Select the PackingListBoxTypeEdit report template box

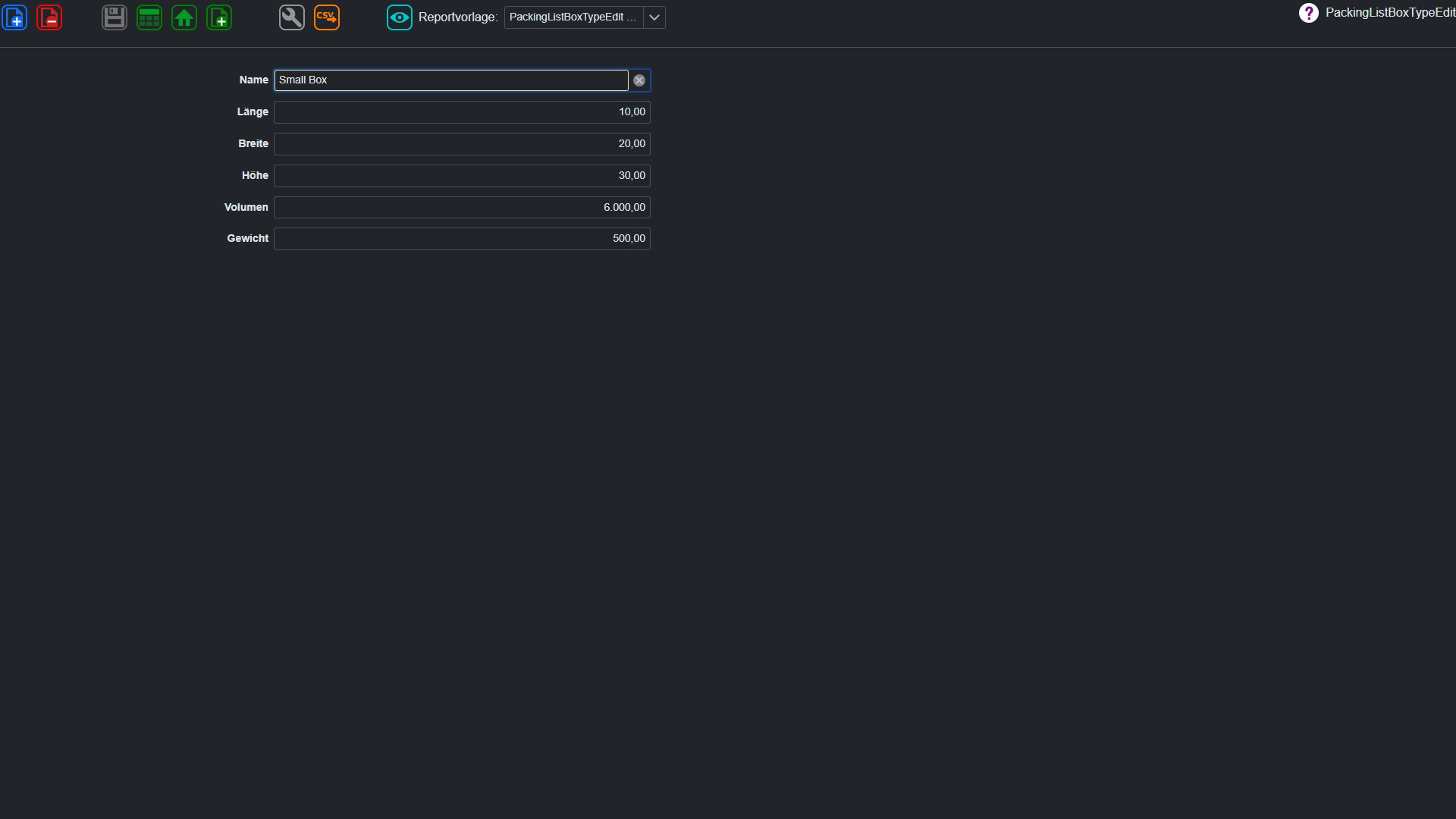click(x=574, y=17)
